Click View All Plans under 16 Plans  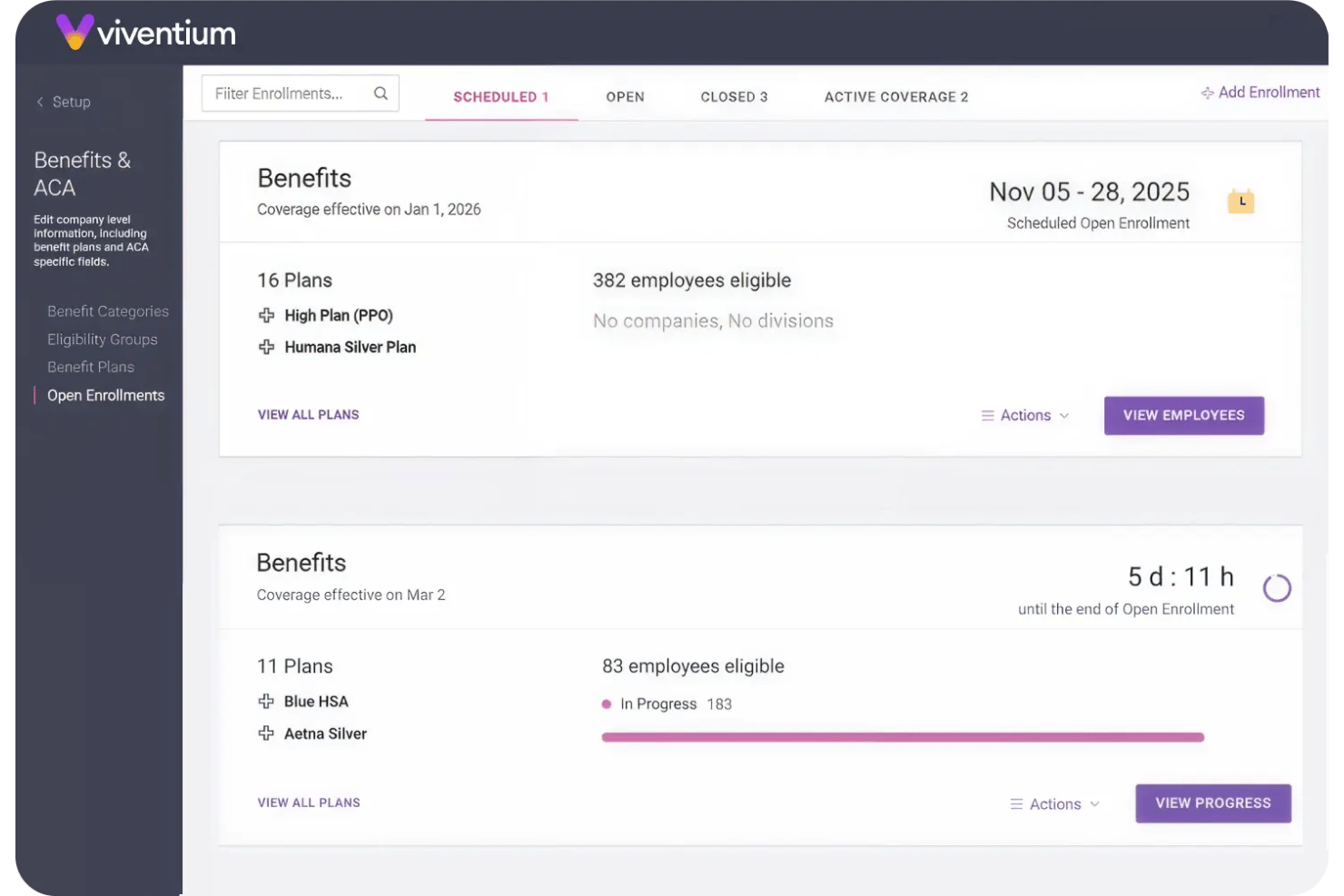pos(309,415)
